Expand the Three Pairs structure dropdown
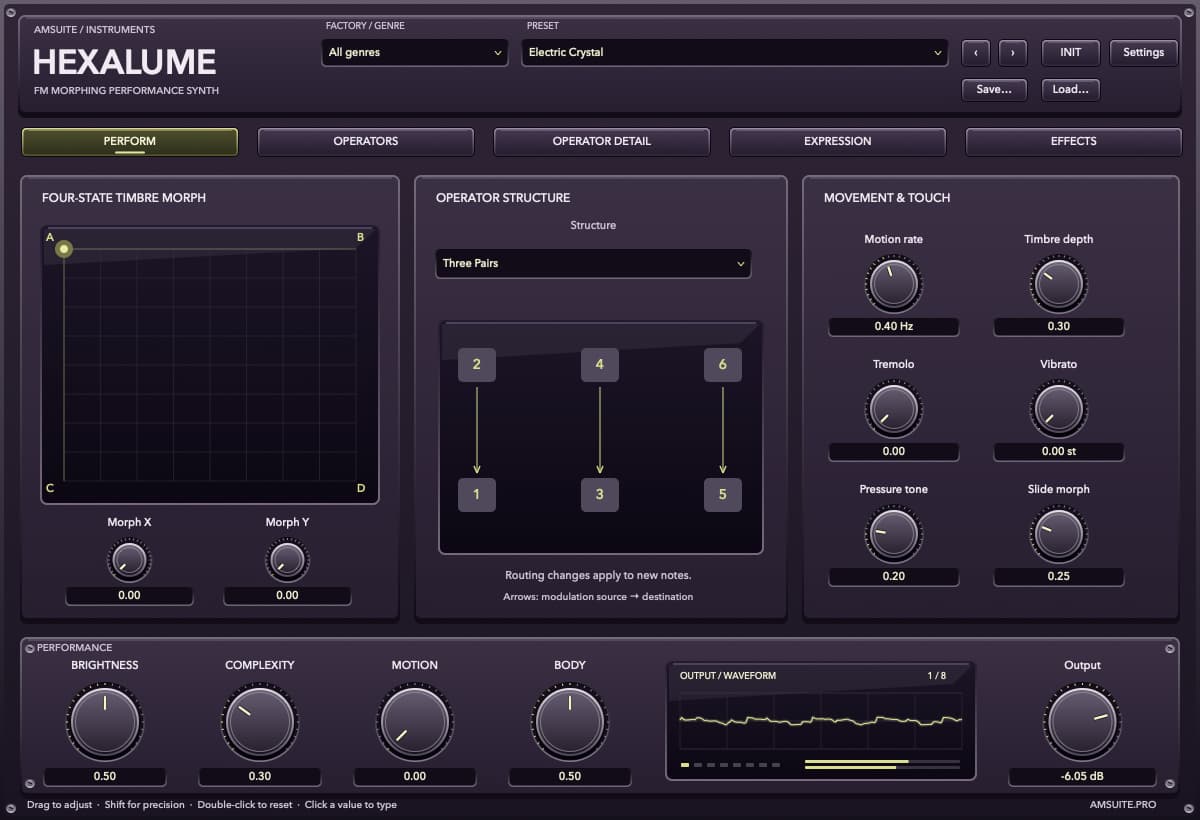The height and width of the screenshot is (820, 1200). pos(593,263)
